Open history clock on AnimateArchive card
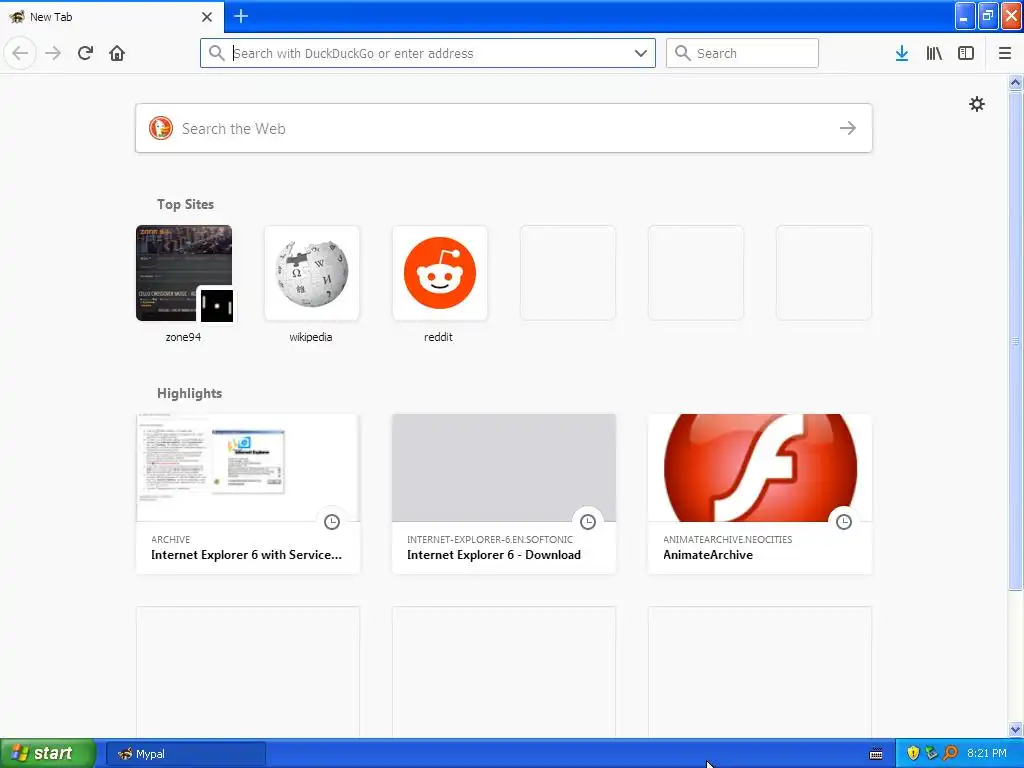This screenshot has height=768, width=1024. (x=844, y=522)
